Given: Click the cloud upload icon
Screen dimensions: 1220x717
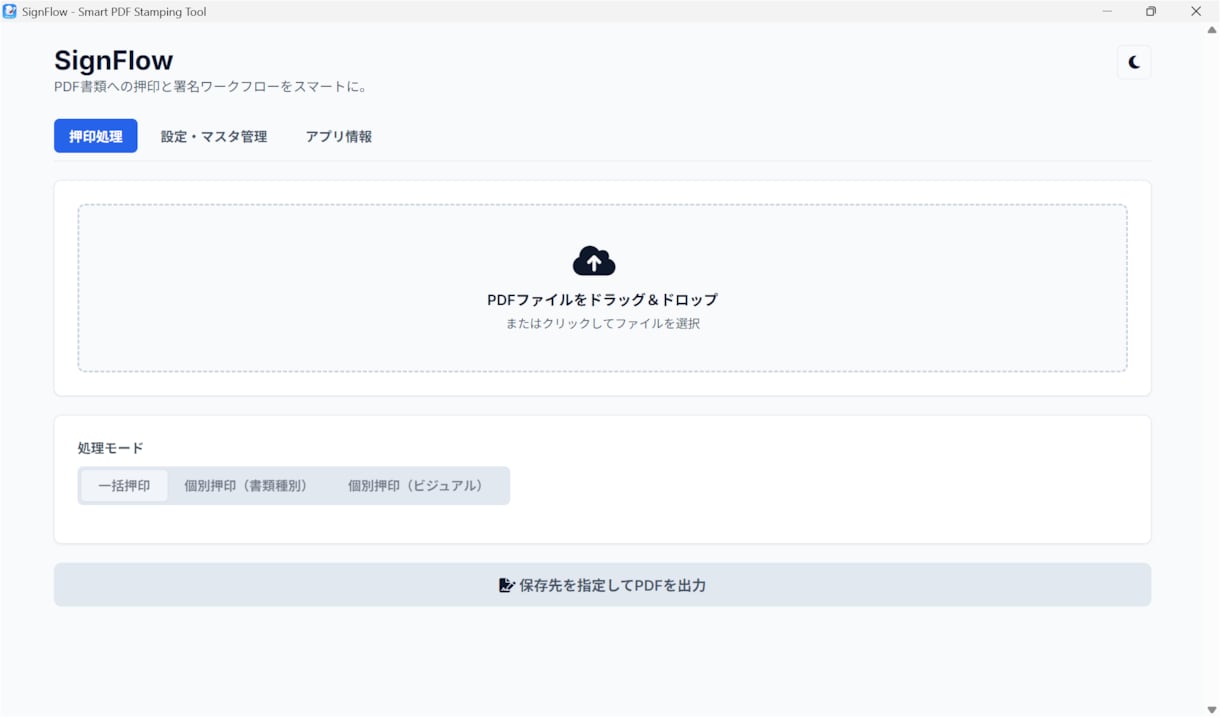Looking at the screenshot, I should [x=594, y=261].
